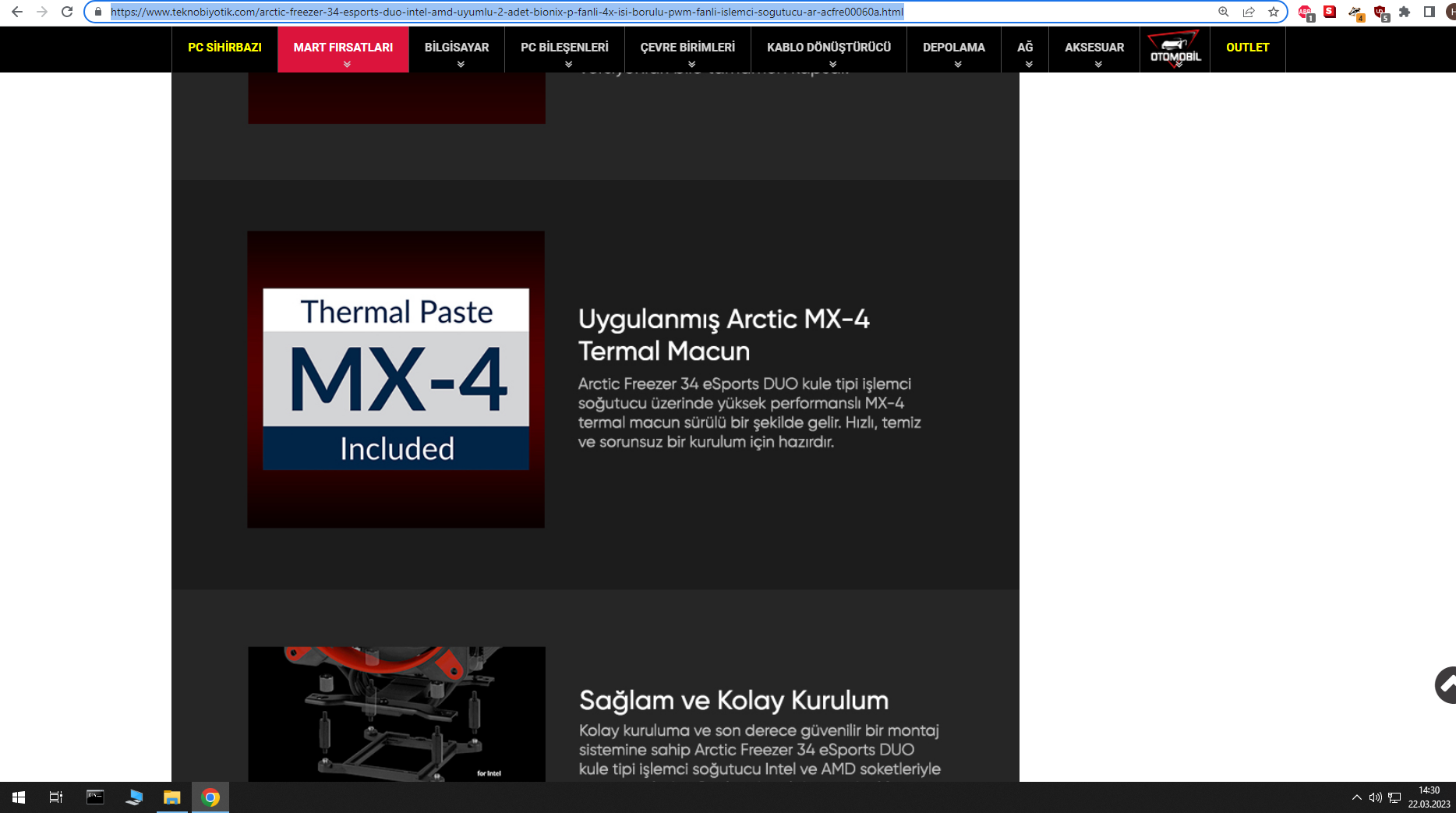Open the PC BİLEŞENLERİ menu
This screenshot has width=1456, height=813.
pyautogui.click(x=564, y=49)
